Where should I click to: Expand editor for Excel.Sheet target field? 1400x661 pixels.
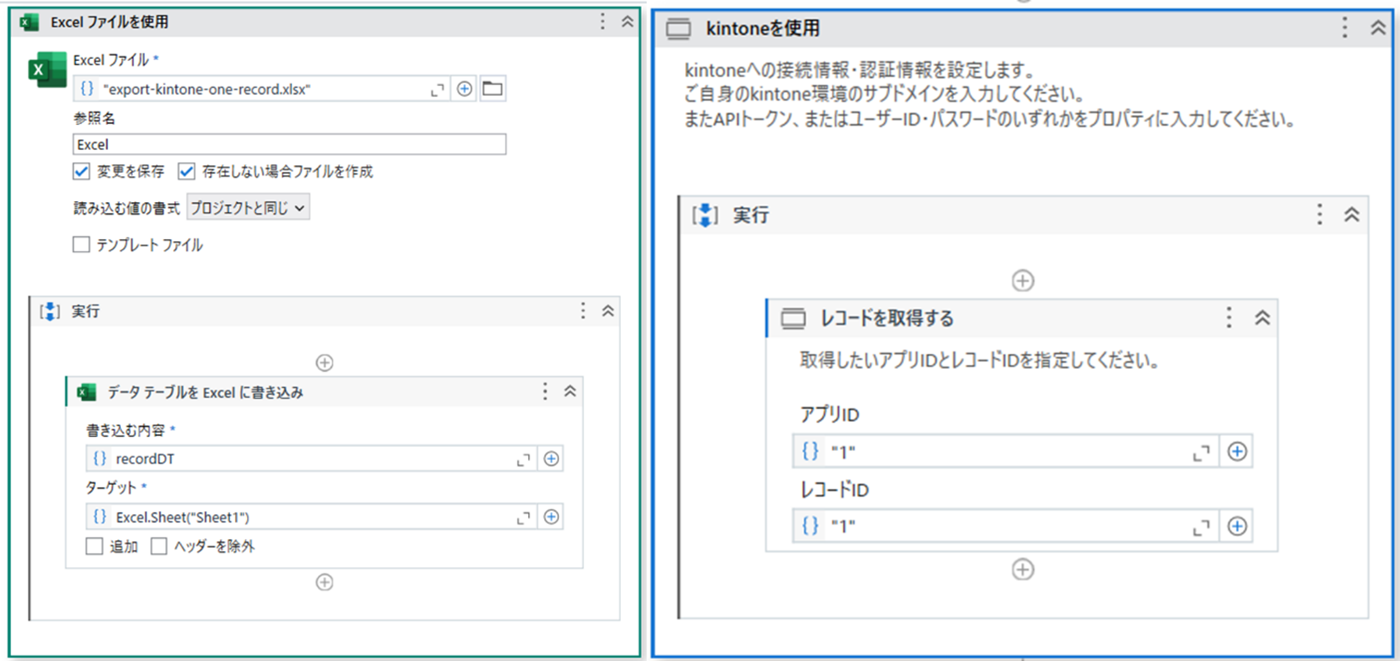tap(523, 518)
